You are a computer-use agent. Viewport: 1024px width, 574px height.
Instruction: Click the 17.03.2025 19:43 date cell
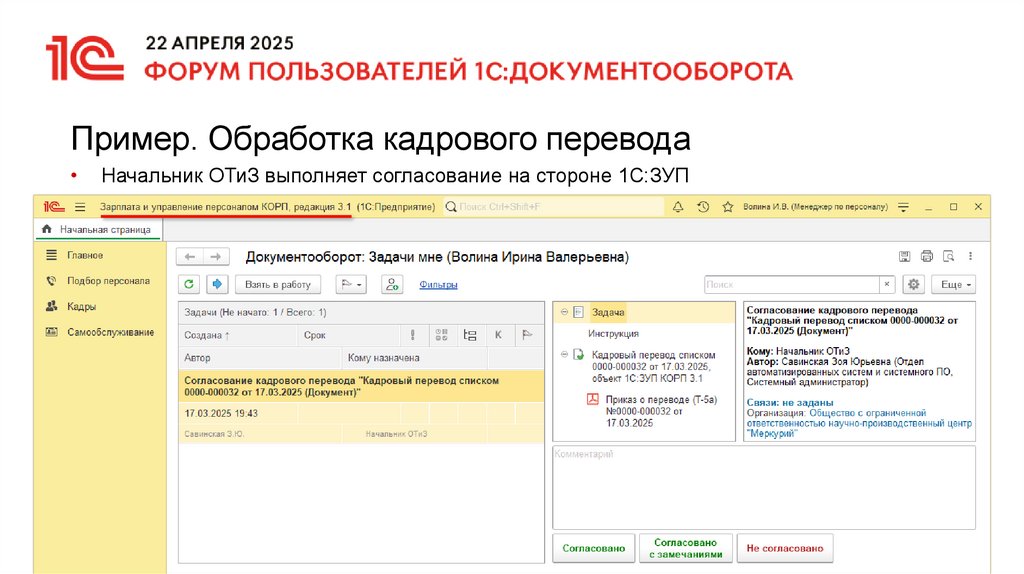(x=221, y=413)
